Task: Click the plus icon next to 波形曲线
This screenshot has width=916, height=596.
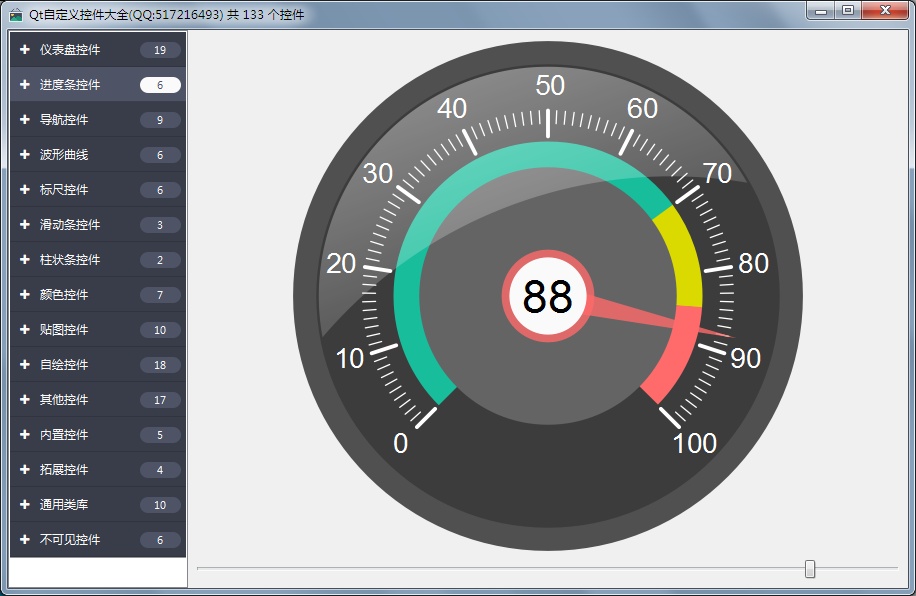Action: 25,155
